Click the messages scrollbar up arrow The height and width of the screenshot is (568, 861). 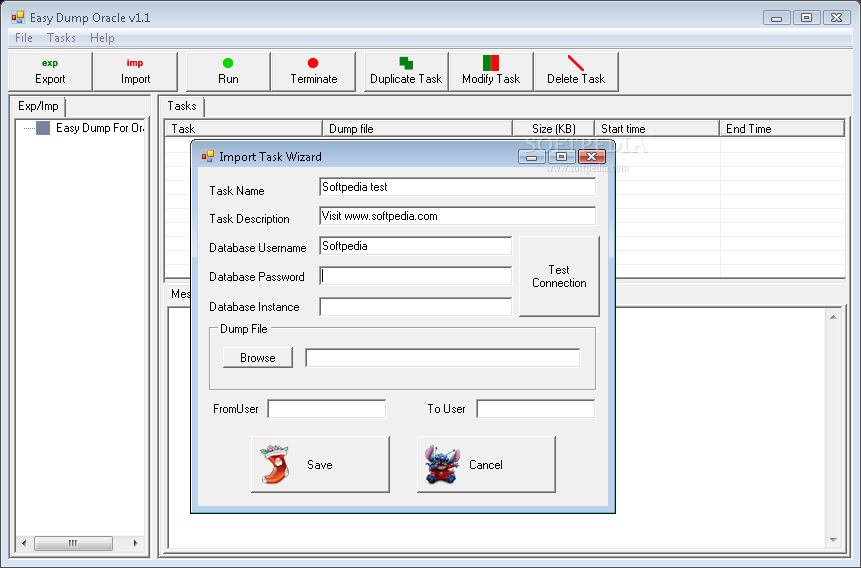click(833, 317)
